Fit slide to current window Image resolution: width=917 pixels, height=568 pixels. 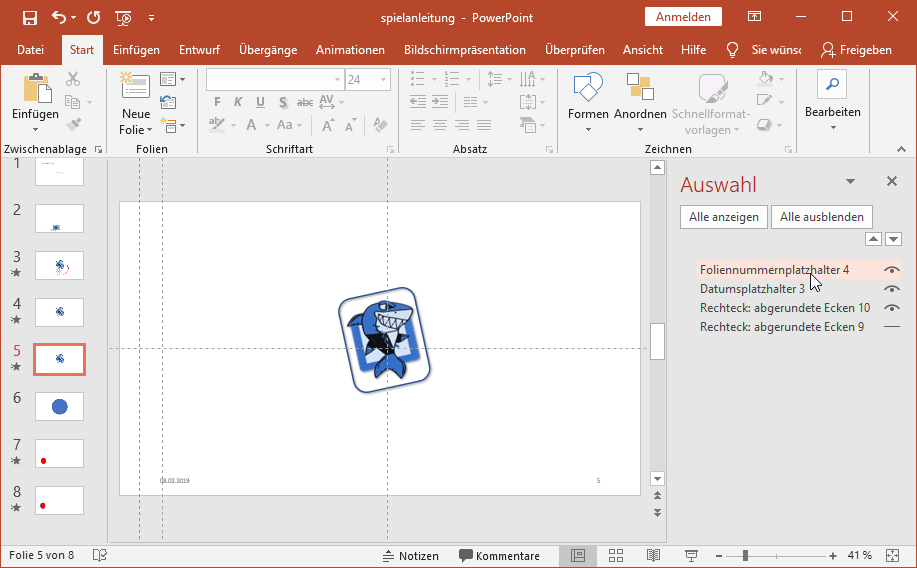pos(892,556)
